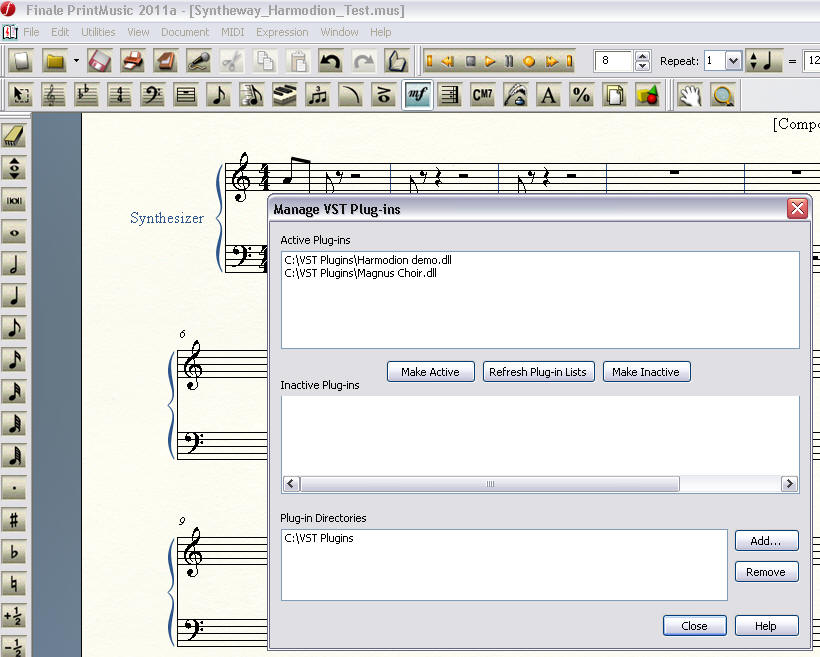This screenshot has height=657, width=820.
Task: Select the quarter note in side palette
Action: (x=14, y=296)
